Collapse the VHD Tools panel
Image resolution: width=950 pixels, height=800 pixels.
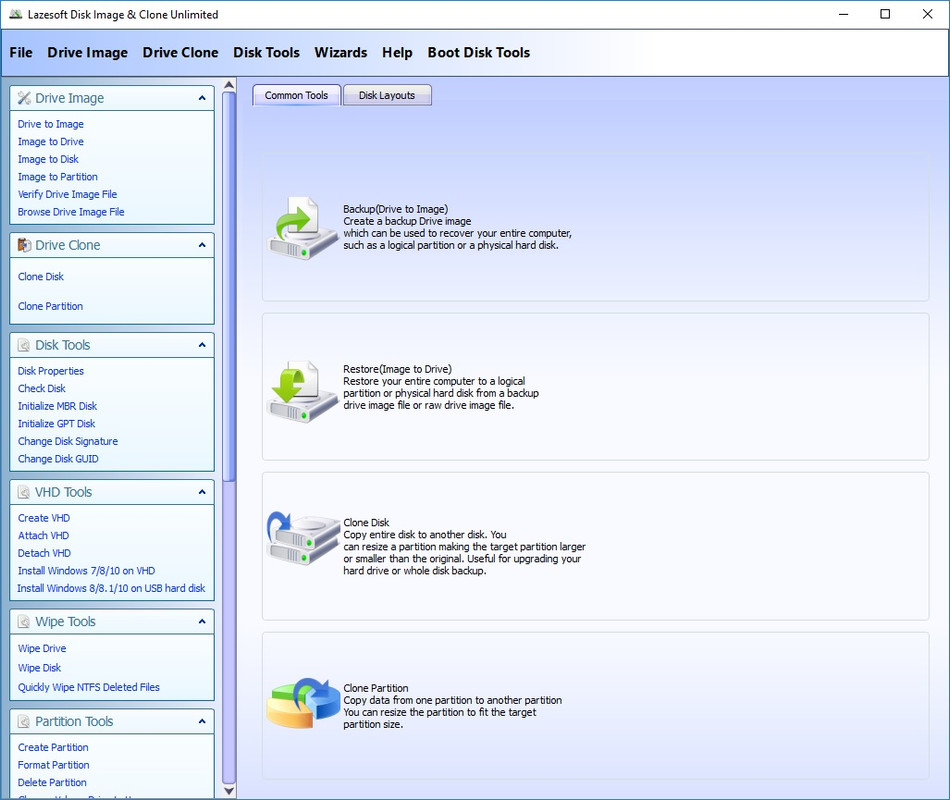point(202,492)
